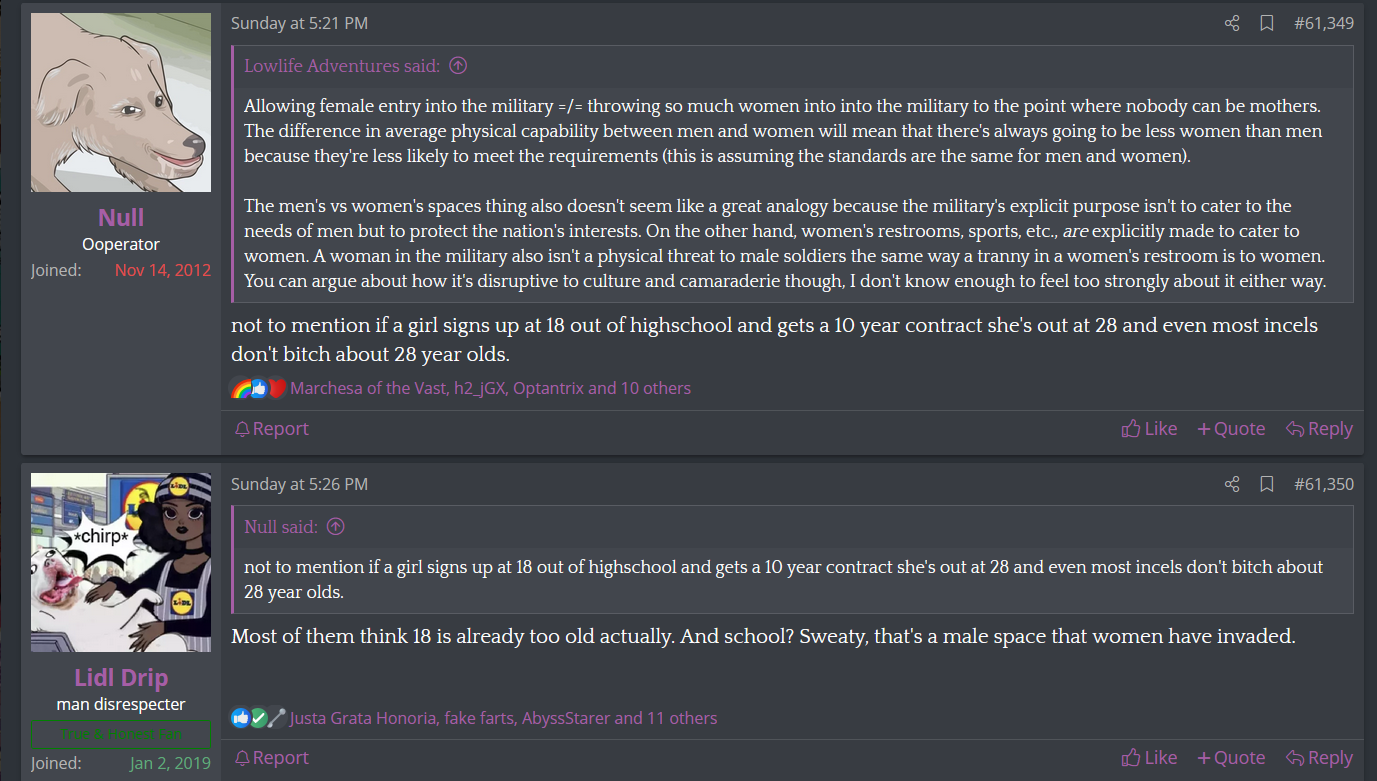Report Null's post
The width and height of the screenshot is (1377, 781).
click(x=271, y=429)
